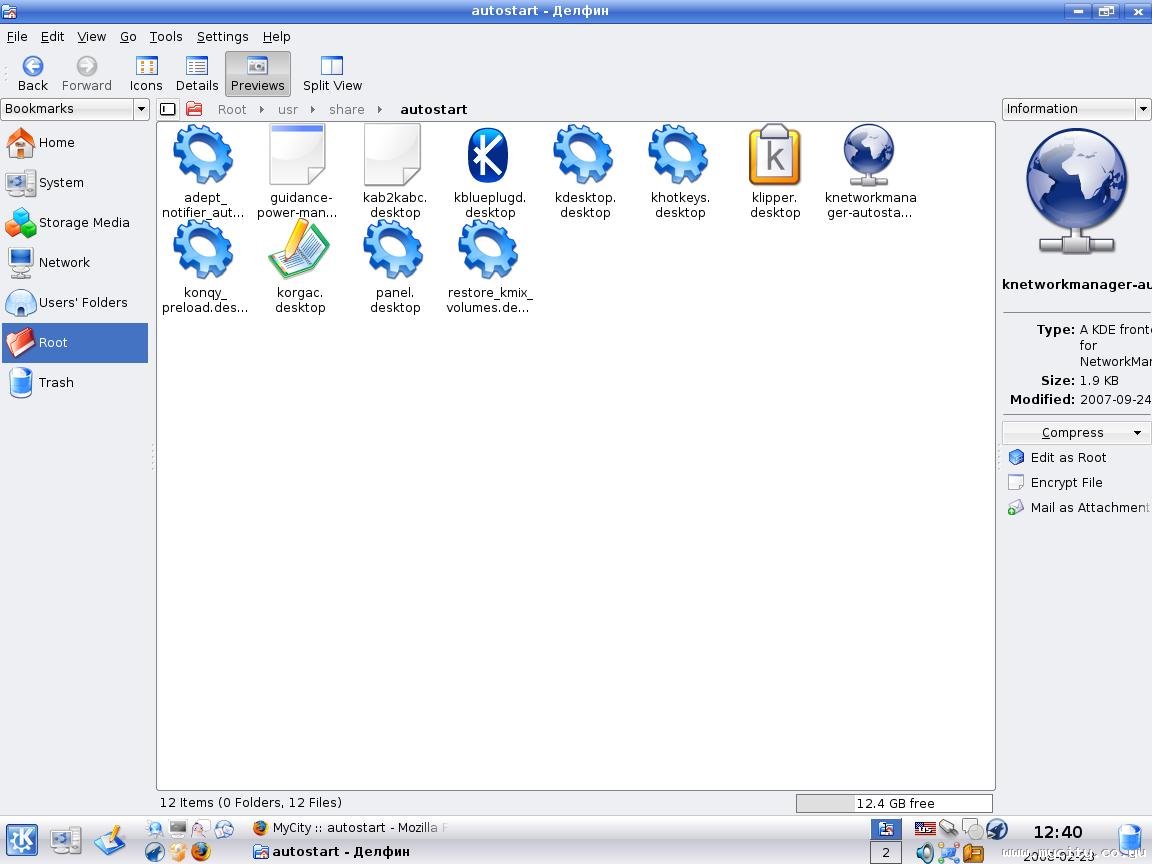Open the Help menu
Screen dimensions: 1152x864
[x=276, y=37]
